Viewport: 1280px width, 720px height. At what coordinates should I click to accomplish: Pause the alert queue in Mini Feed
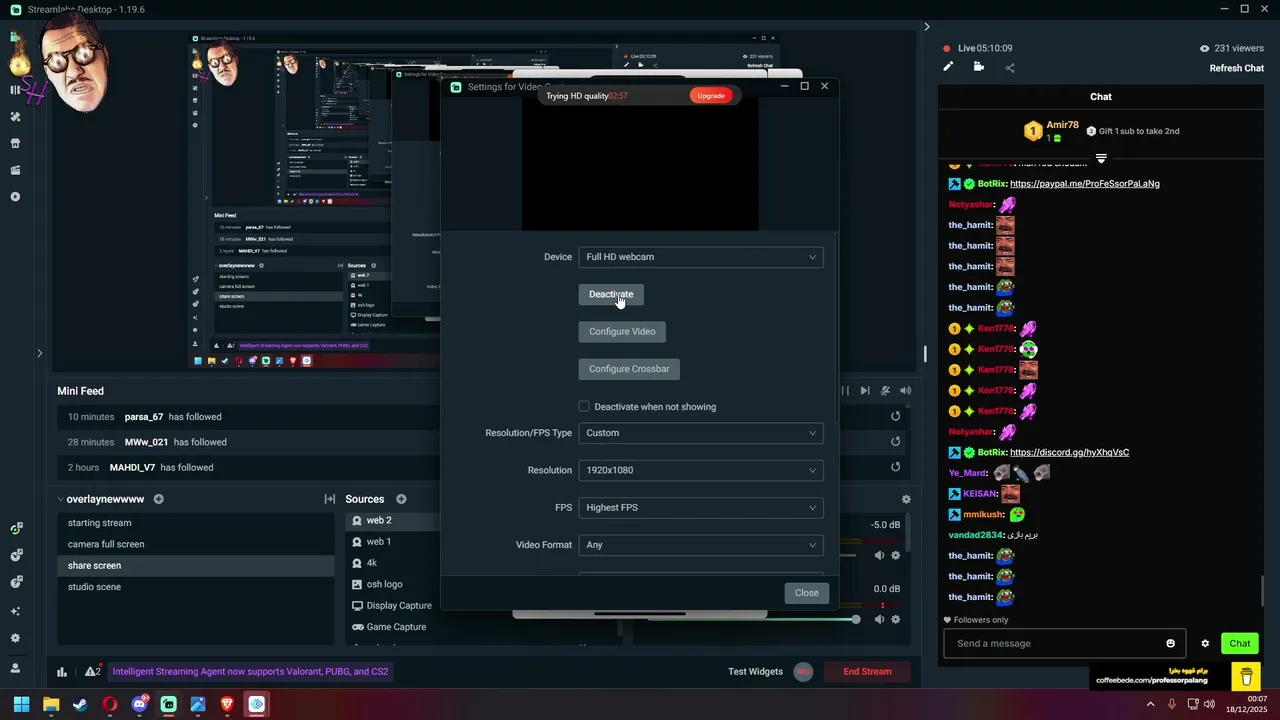[x=845, y=391]
